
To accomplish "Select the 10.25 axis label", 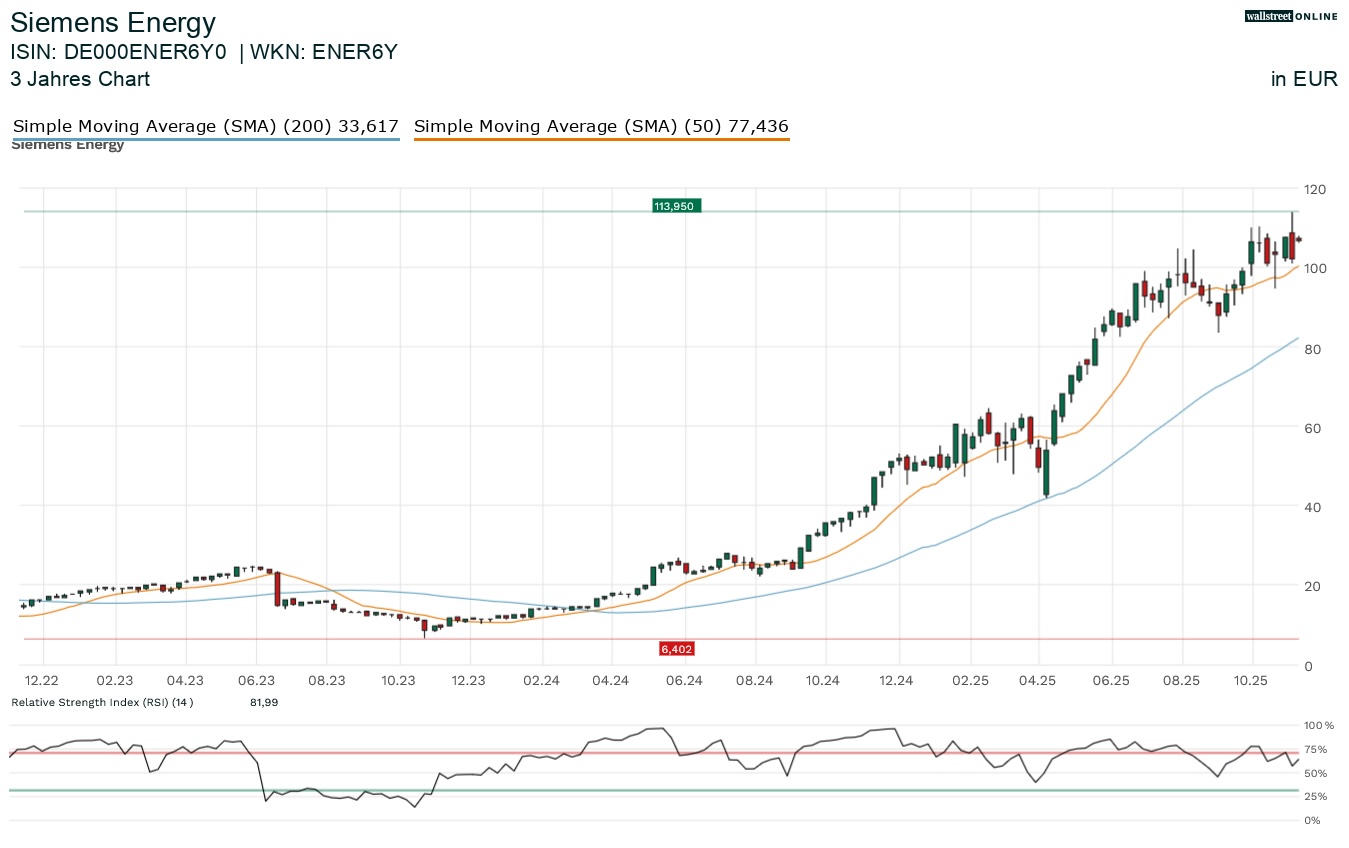I will (1251, 680).
